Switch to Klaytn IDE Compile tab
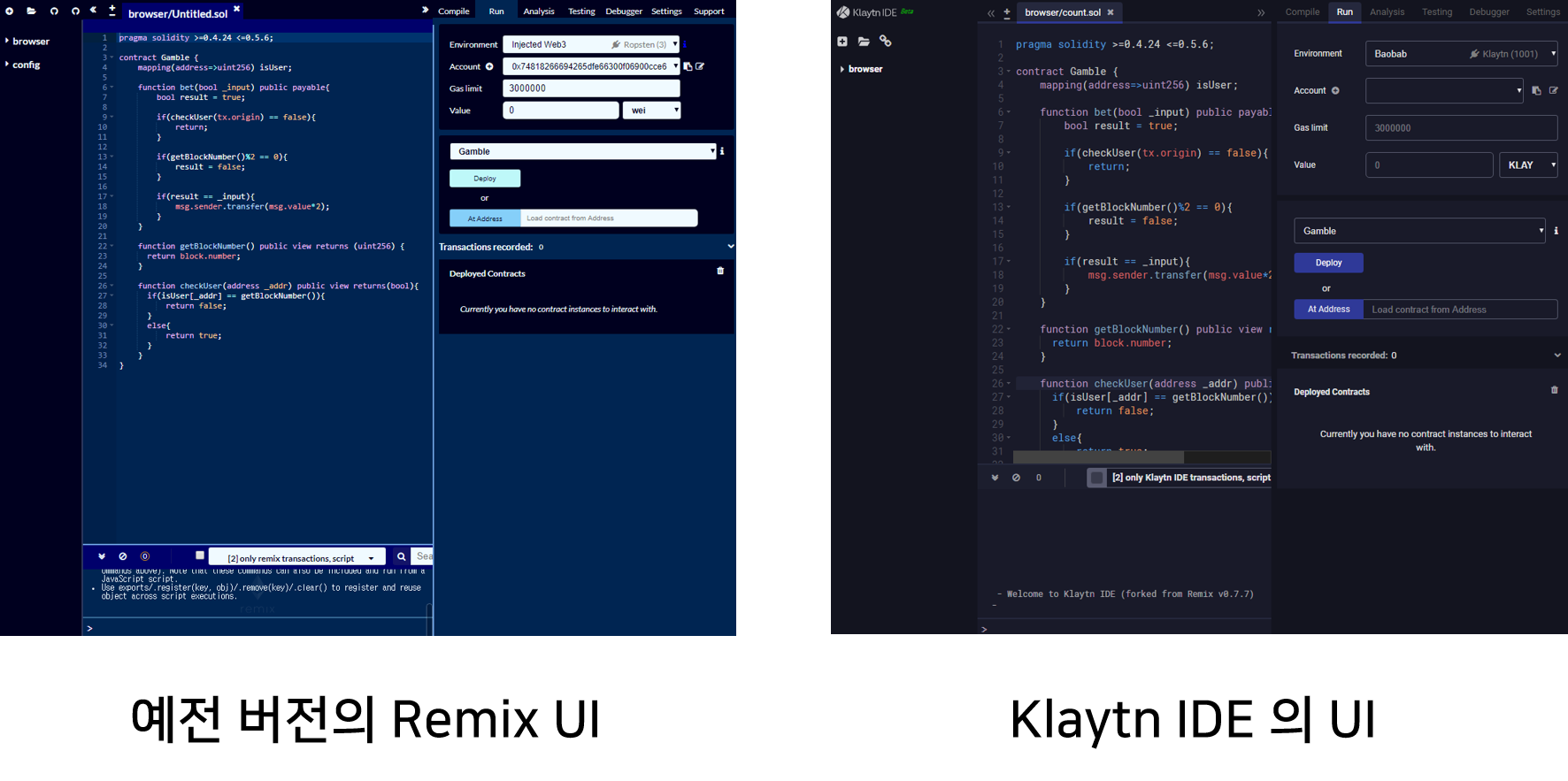The height and width of the screenshot is (781, 1568). [1303, 12]
